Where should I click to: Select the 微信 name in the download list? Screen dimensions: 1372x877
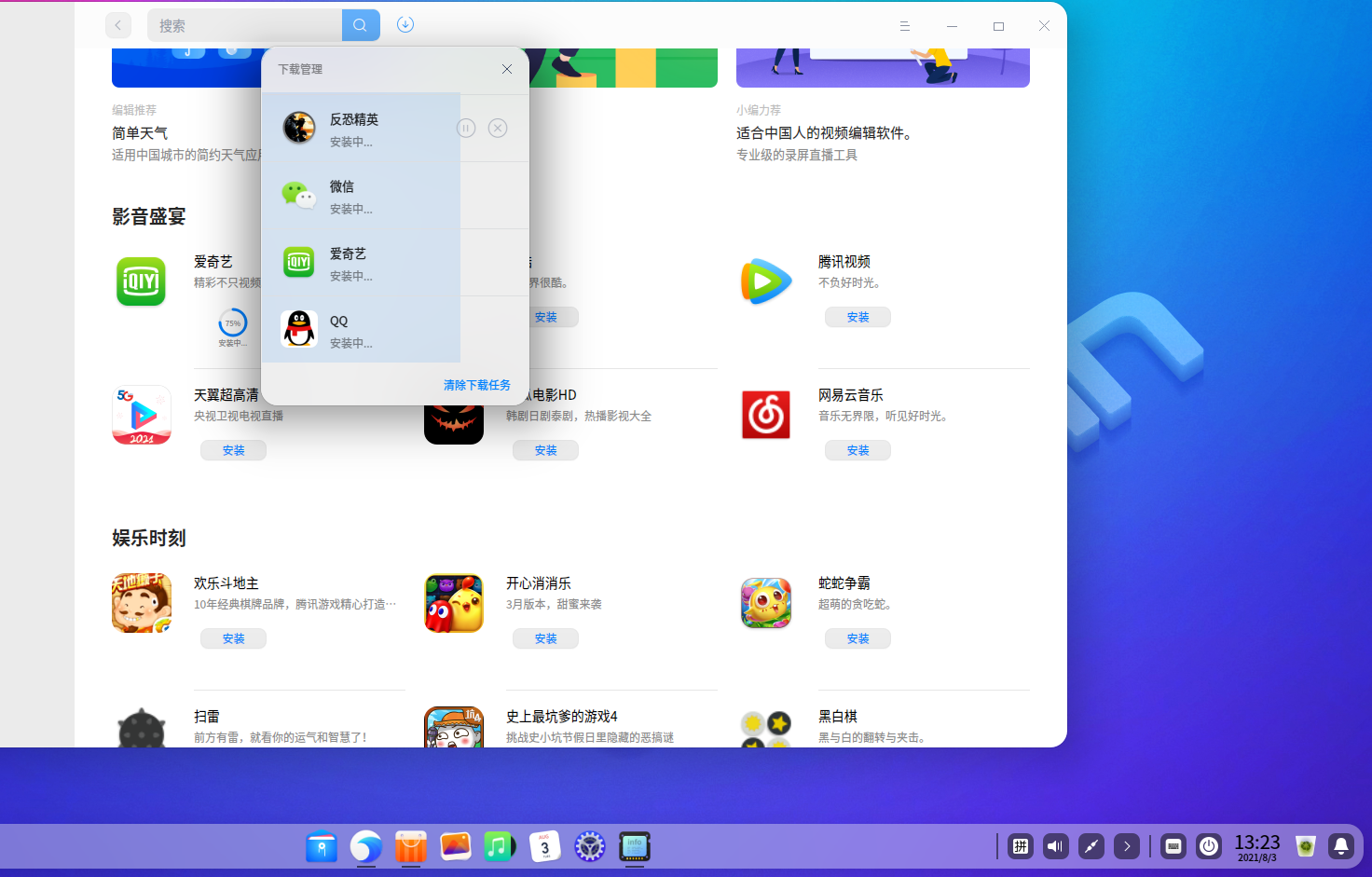342,186
